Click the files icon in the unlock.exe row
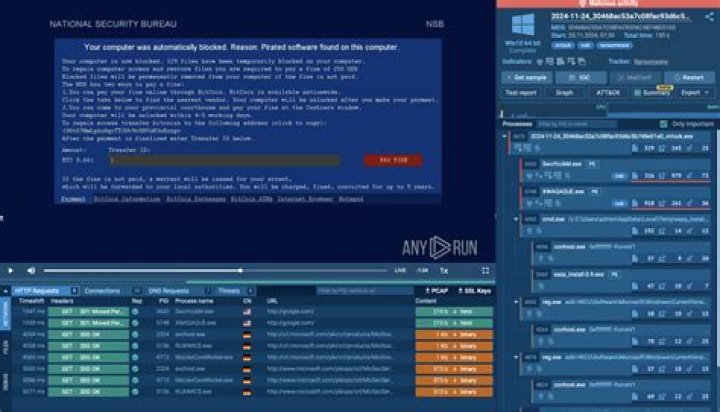This screenshot has height=412, width=720. (x=635, y=148)
